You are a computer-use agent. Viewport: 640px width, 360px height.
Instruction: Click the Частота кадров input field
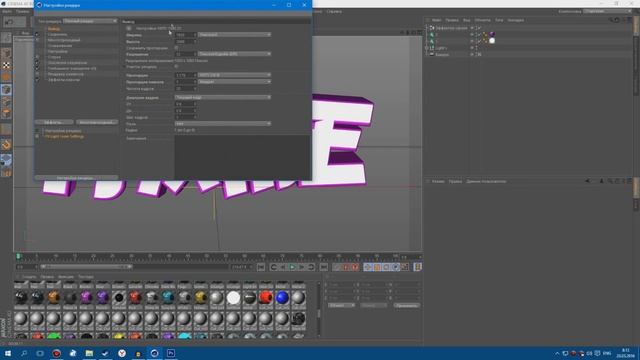185,88
